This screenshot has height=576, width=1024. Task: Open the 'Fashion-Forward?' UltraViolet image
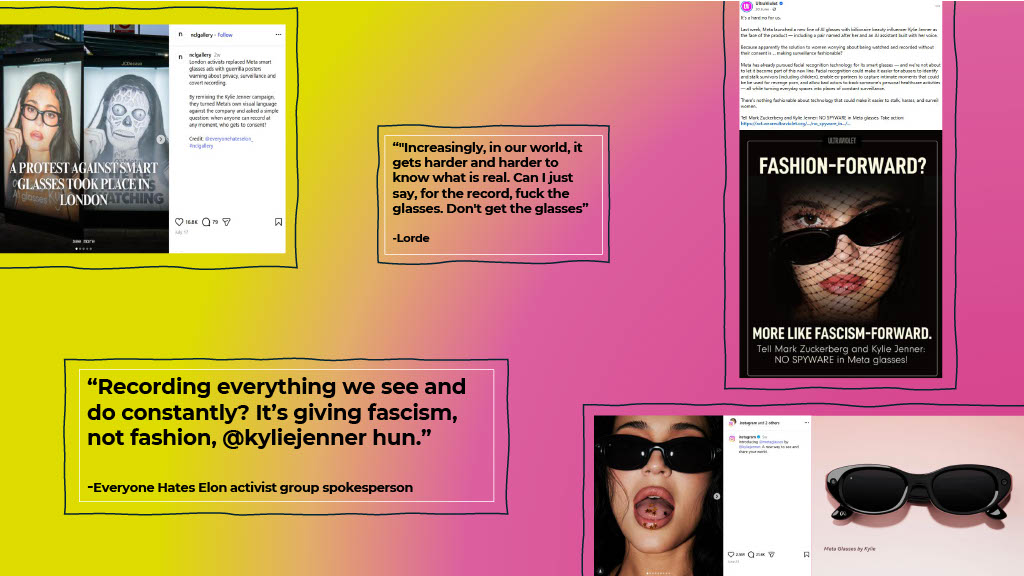840,253
